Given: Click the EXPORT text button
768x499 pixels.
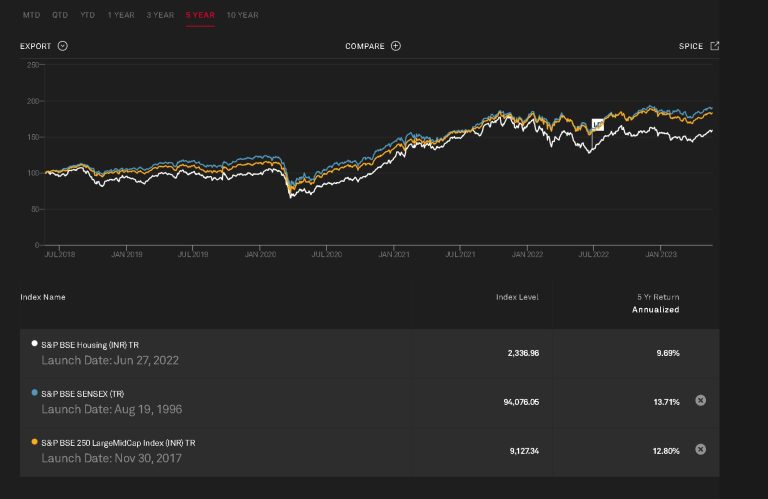Looking at the screenshot, I should tap(36, 46).
